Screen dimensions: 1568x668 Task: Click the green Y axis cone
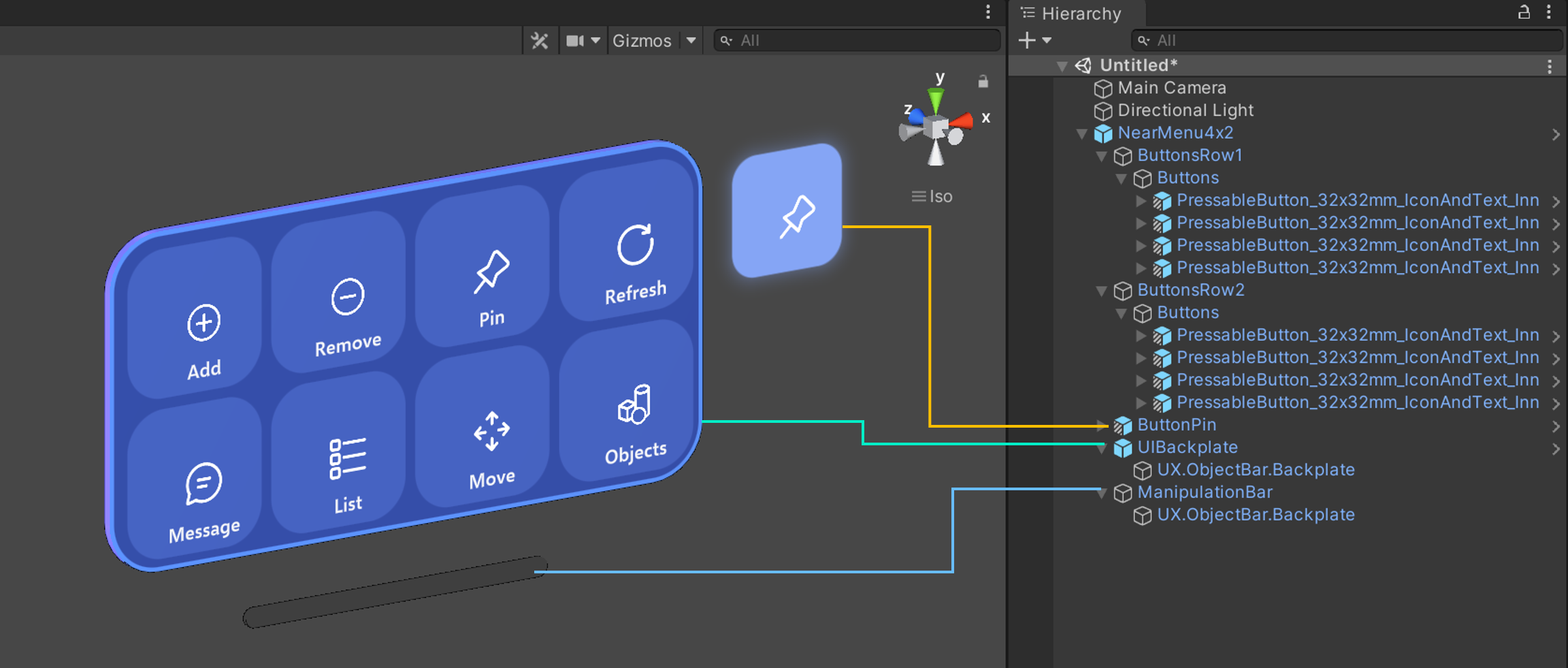[936, 100]
